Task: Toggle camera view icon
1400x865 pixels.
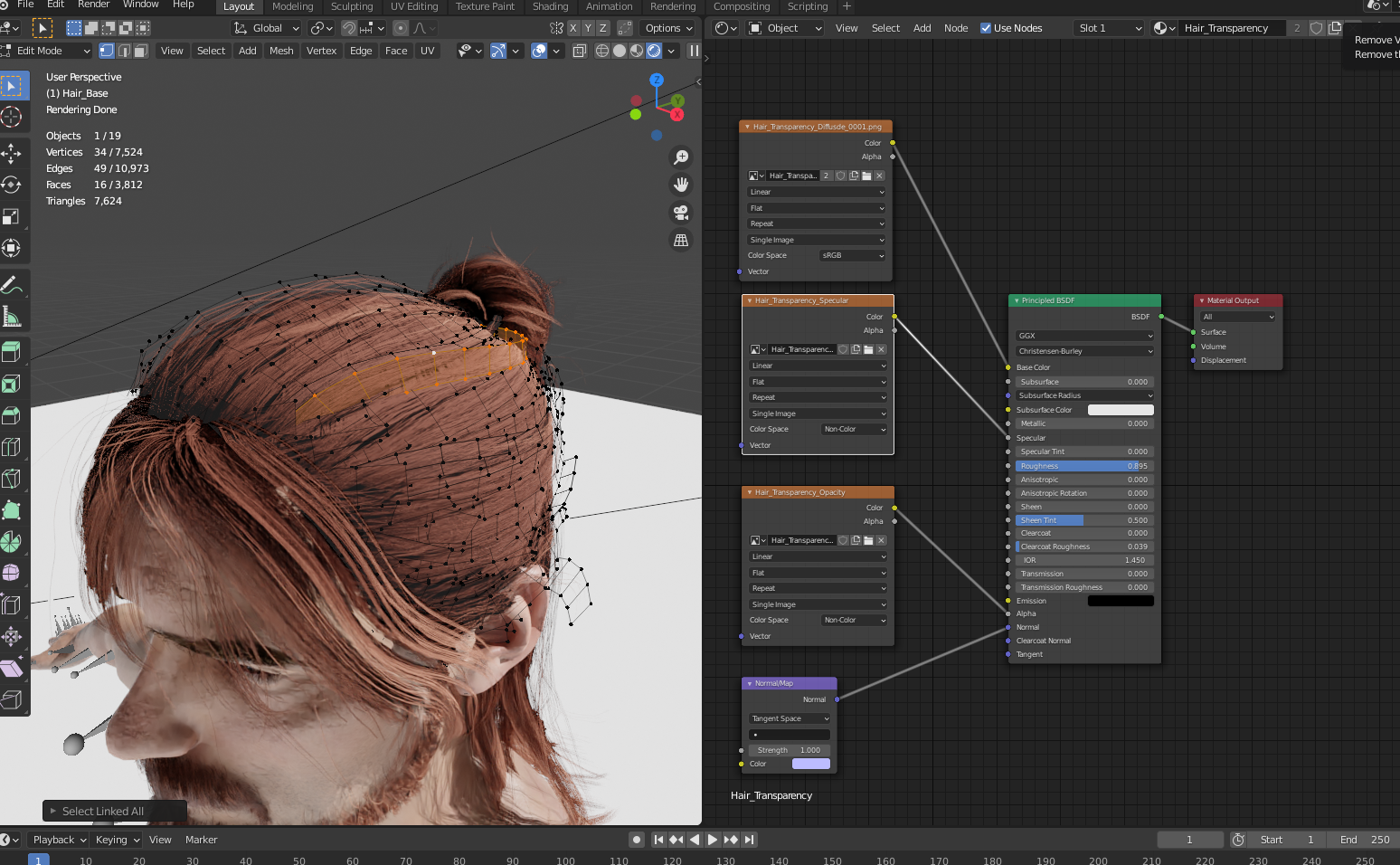Action: [x=681, y=213]
